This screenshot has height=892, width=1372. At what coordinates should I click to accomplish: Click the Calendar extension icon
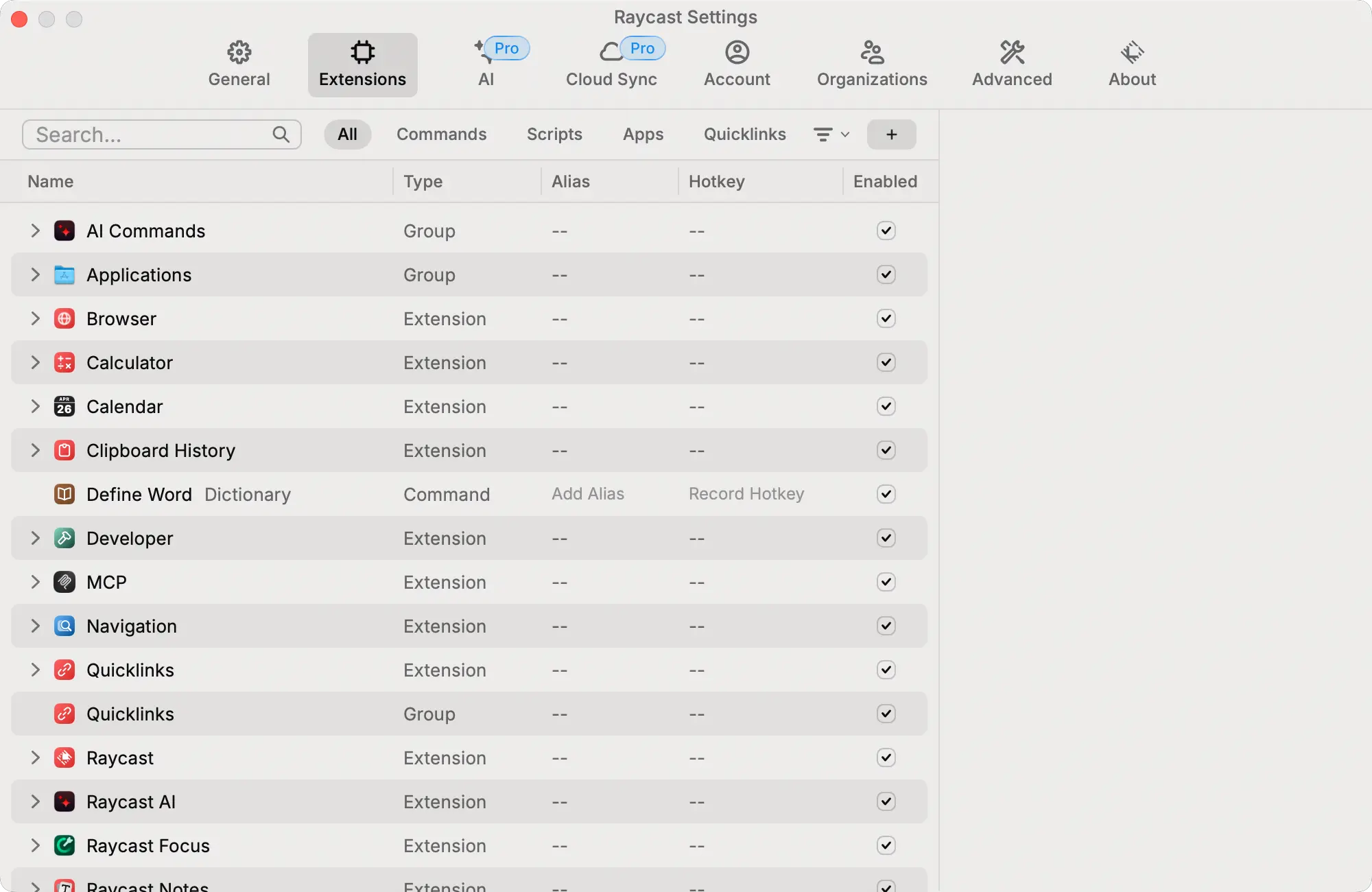tap(64, 406)
